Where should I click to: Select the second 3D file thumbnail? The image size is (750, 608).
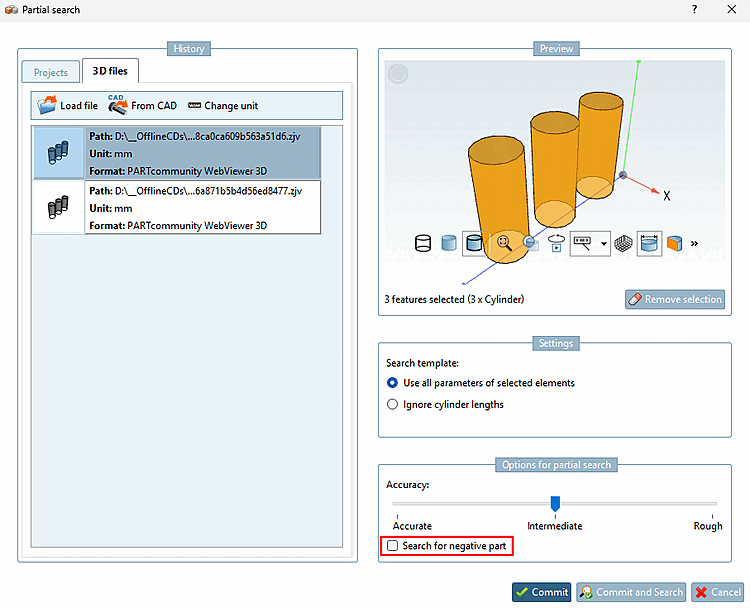pos(58,208)
